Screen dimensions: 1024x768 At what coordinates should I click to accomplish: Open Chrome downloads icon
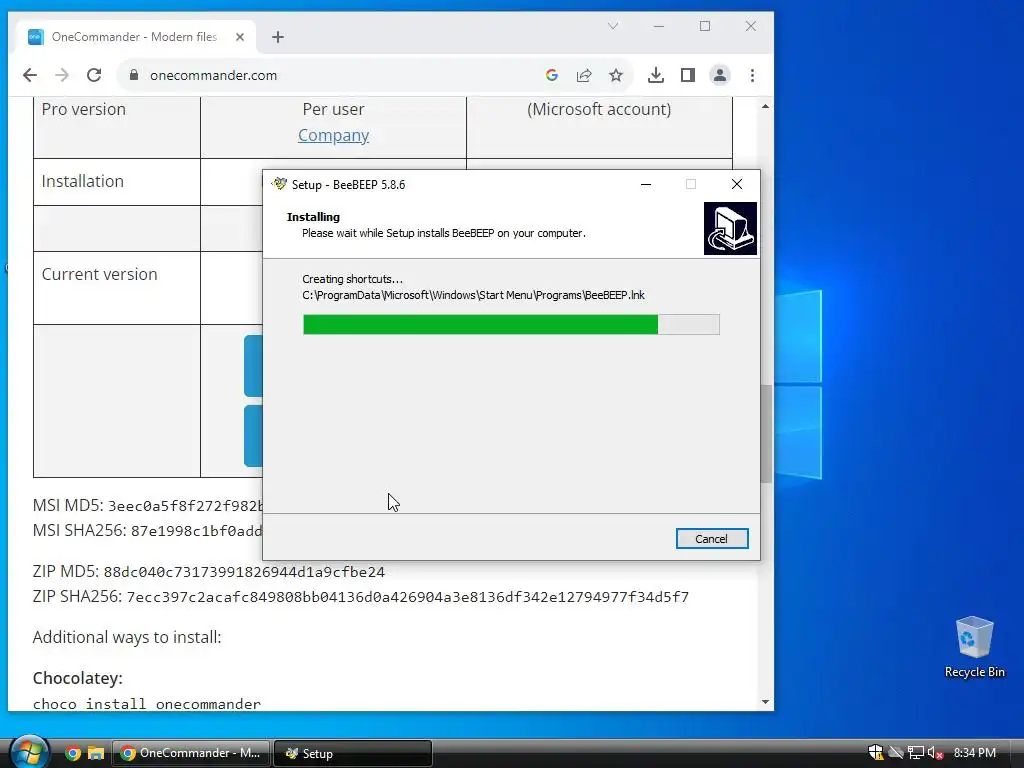(x=656, y=75)
